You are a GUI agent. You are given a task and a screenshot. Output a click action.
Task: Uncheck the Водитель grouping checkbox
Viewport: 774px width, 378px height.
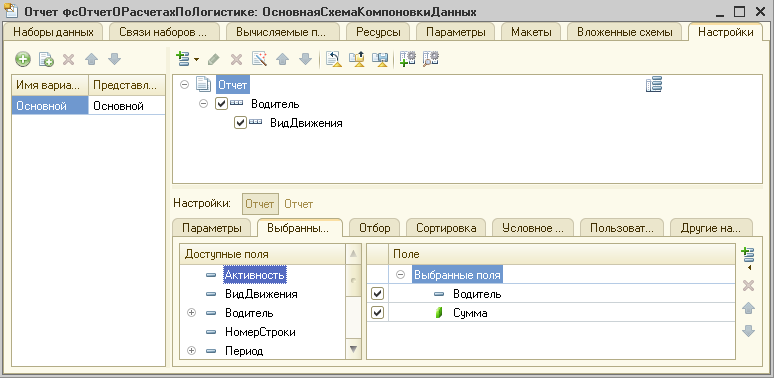tap(222, 104)
